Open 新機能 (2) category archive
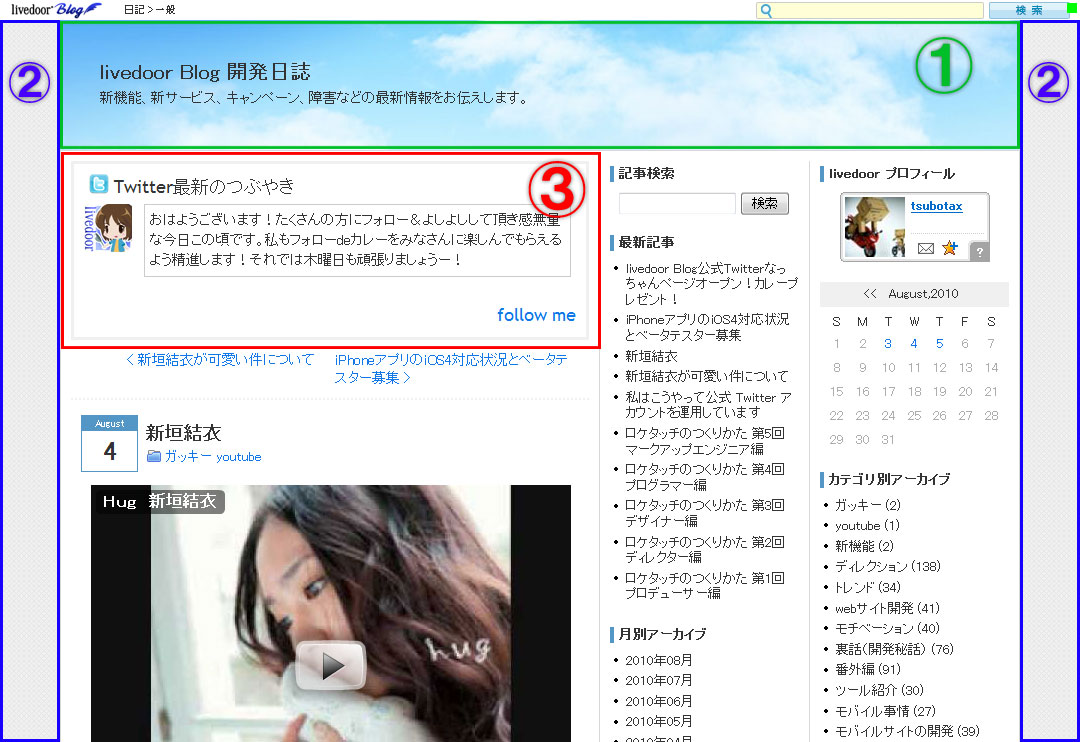Screen dimensions: 1080x742 [x=864, y=546]
